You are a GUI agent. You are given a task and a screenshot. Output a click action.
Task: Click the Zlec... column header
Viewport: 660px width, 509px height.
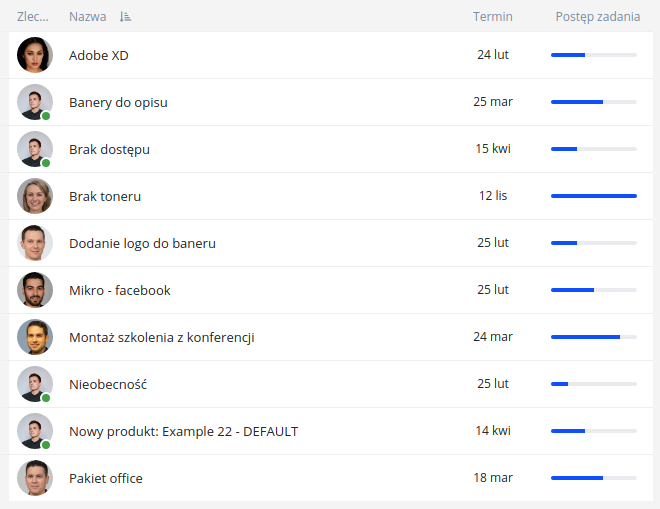32,17
